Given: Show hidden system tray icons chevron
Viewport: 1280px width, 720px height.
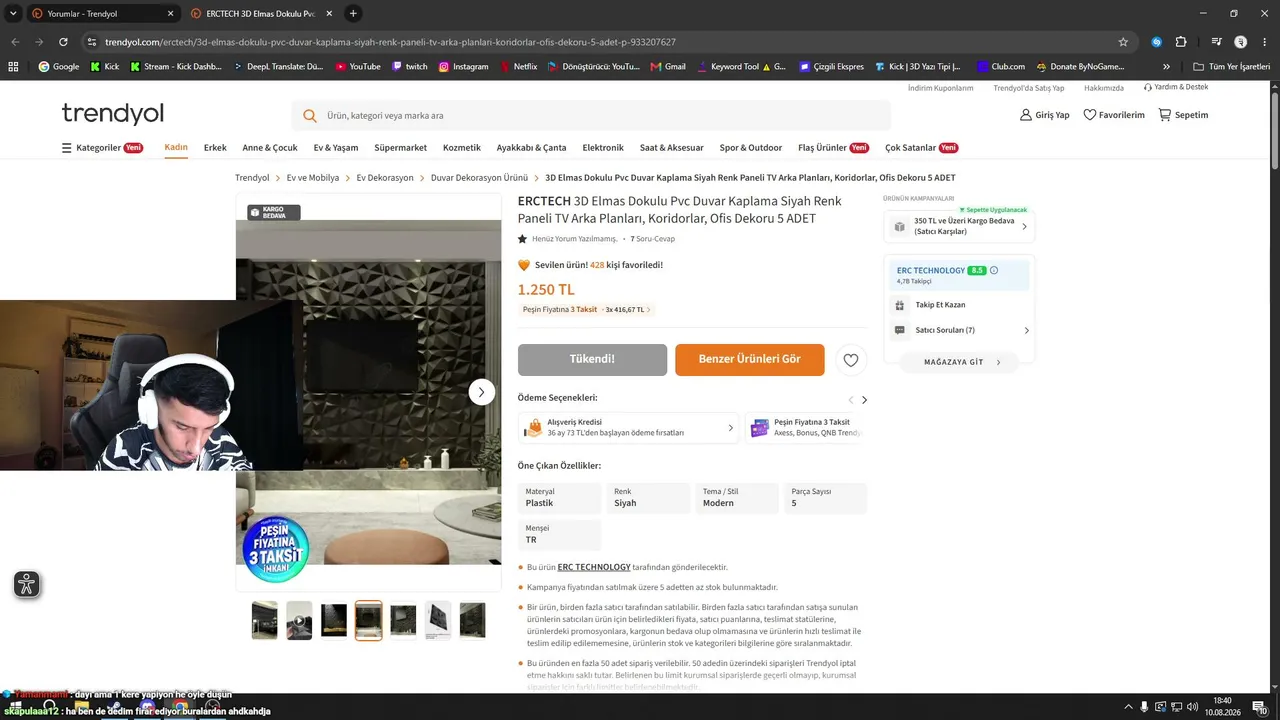Looking at the screenshot, I should [1128, 707].
